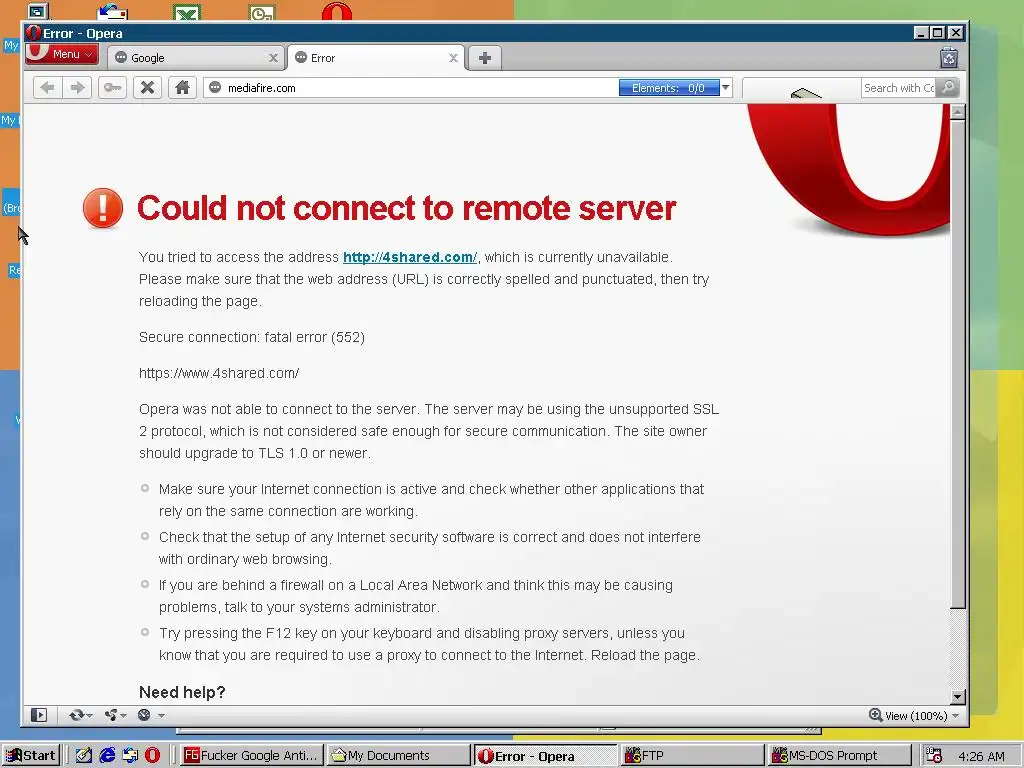The height and width of the screenshot is (768, 1024).
Task: Switch to Fucker Google Anti taskbar window
Action: tap(251, 756)
